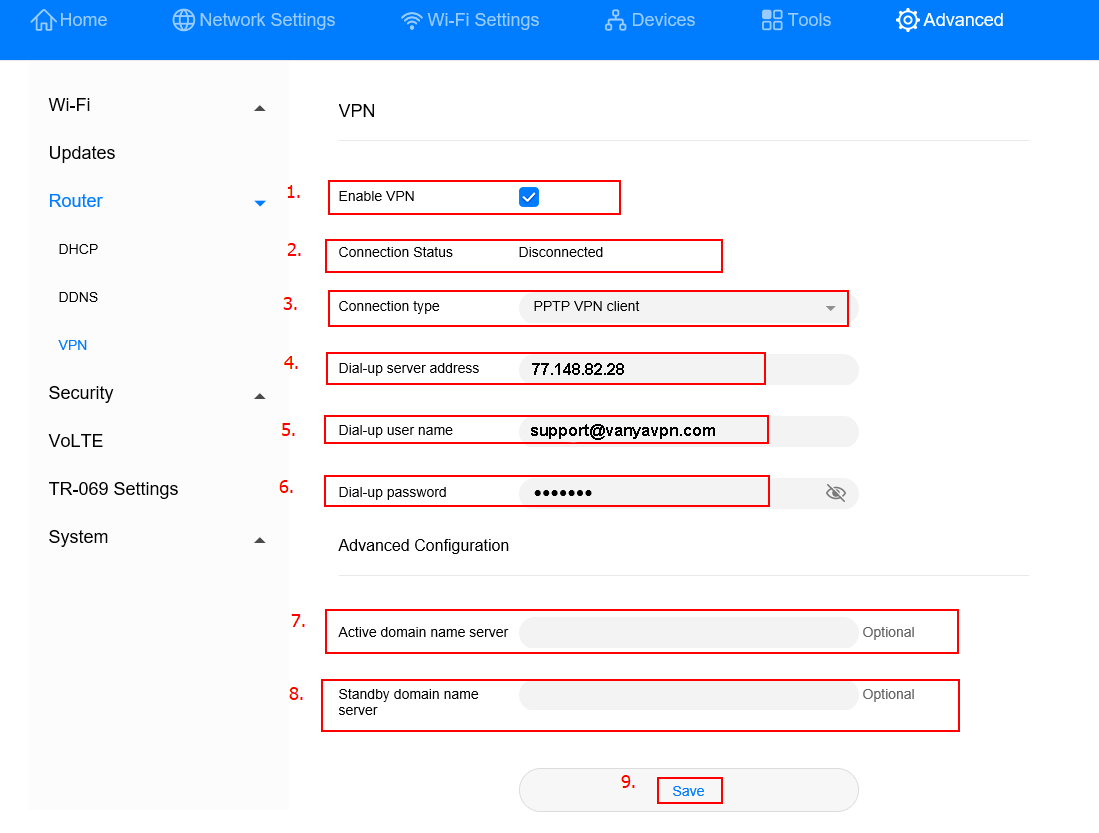Open TR-069 Settings in sidebar
The image size is (1099, 833).
(x=113, y=489)
